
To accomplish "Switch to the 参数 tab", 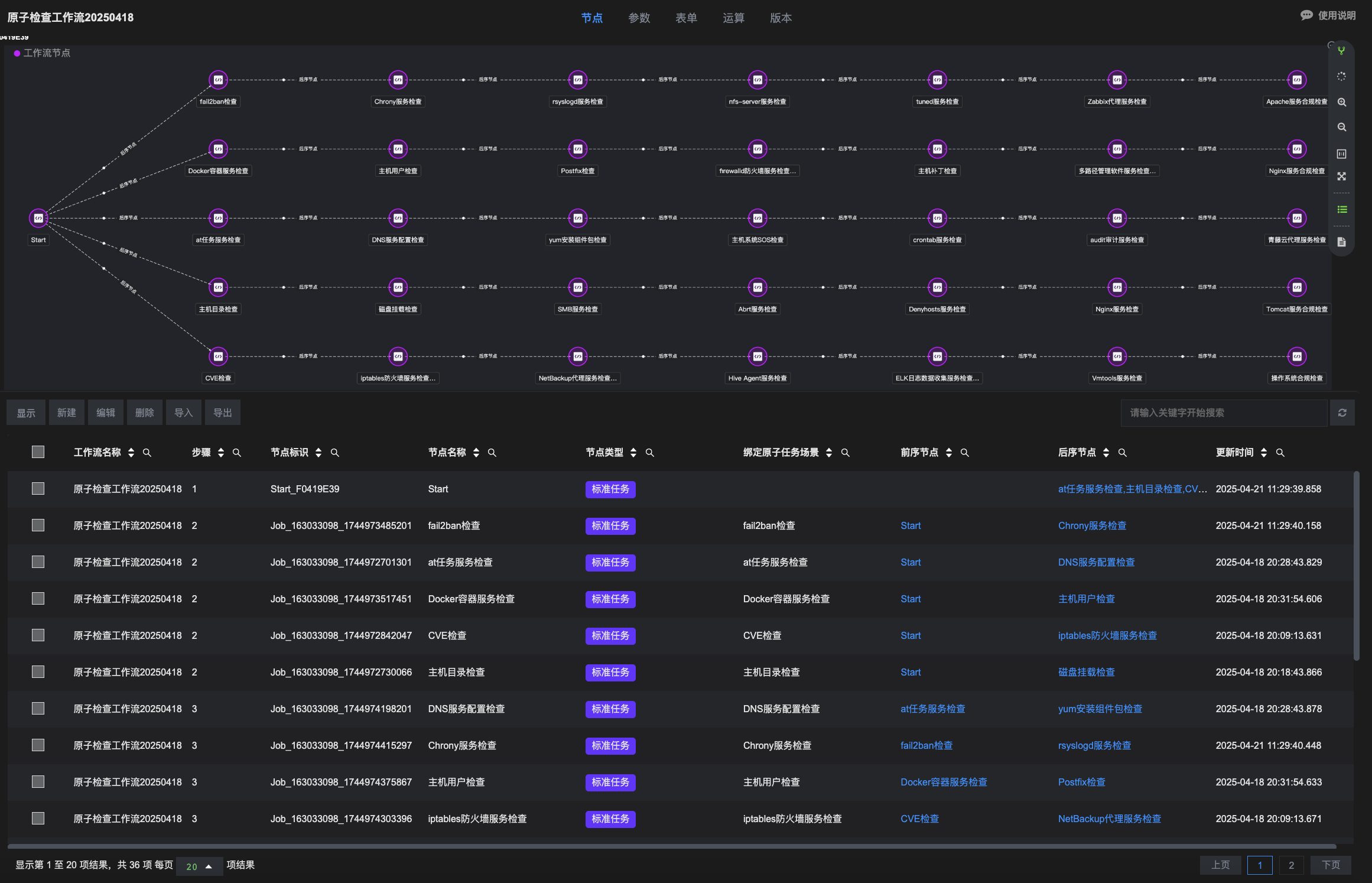I will coord(639,18).
